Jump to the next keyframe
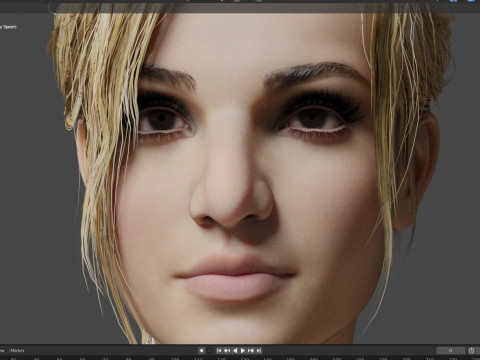The image size is (480, 360). pos(251,350)
